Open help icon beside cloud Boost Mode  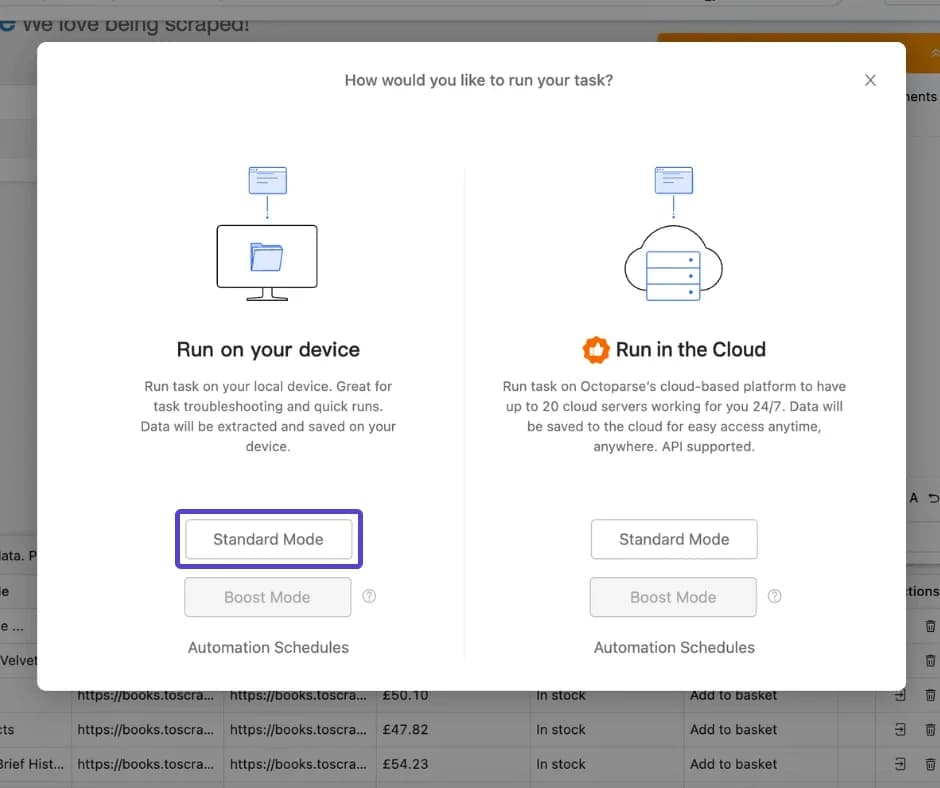(774, 597)
